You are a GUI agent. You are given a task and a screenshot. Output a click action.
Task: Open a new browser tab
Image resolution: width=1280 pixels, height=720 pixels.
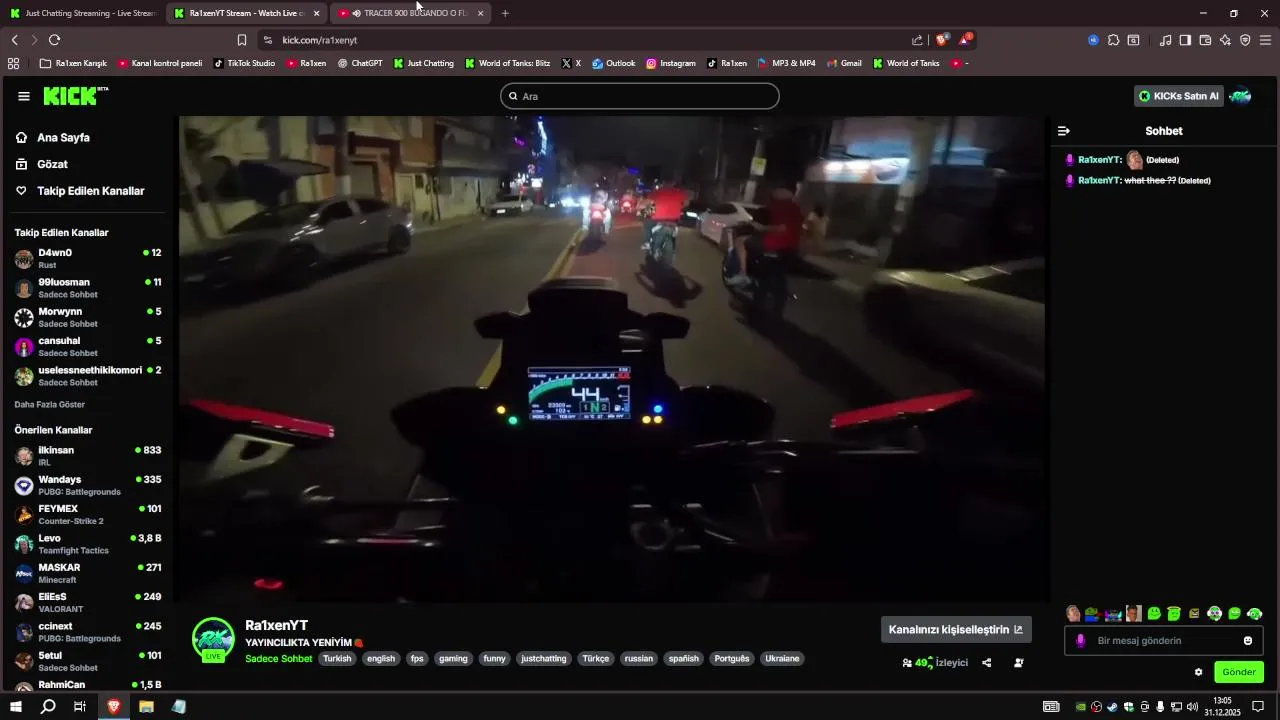505,13
